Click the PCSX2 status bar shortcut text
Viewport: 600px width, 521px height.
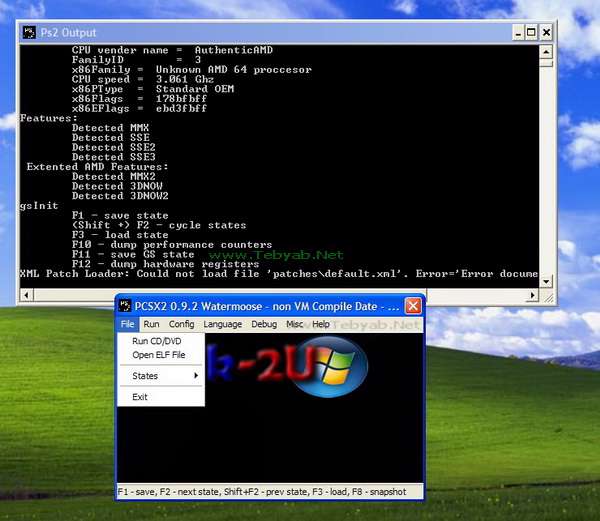click(x=262, y=492)
